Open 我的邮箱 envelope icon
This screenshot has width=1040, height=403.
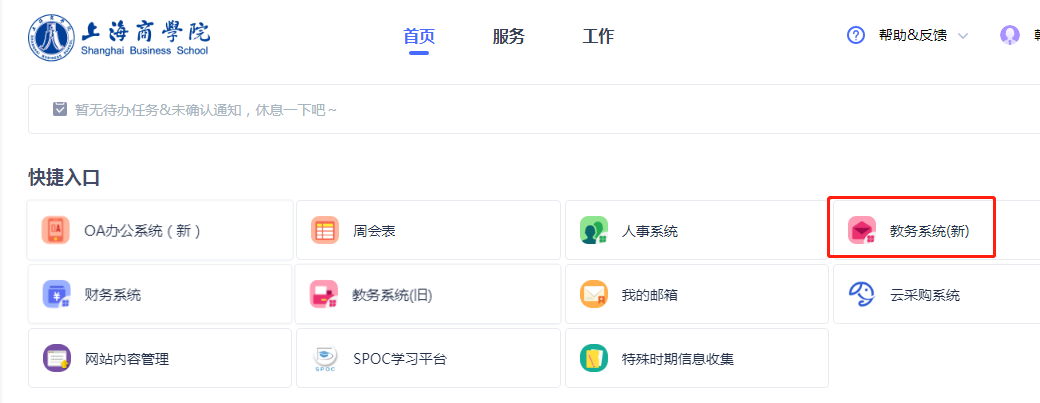coord(593,294)
